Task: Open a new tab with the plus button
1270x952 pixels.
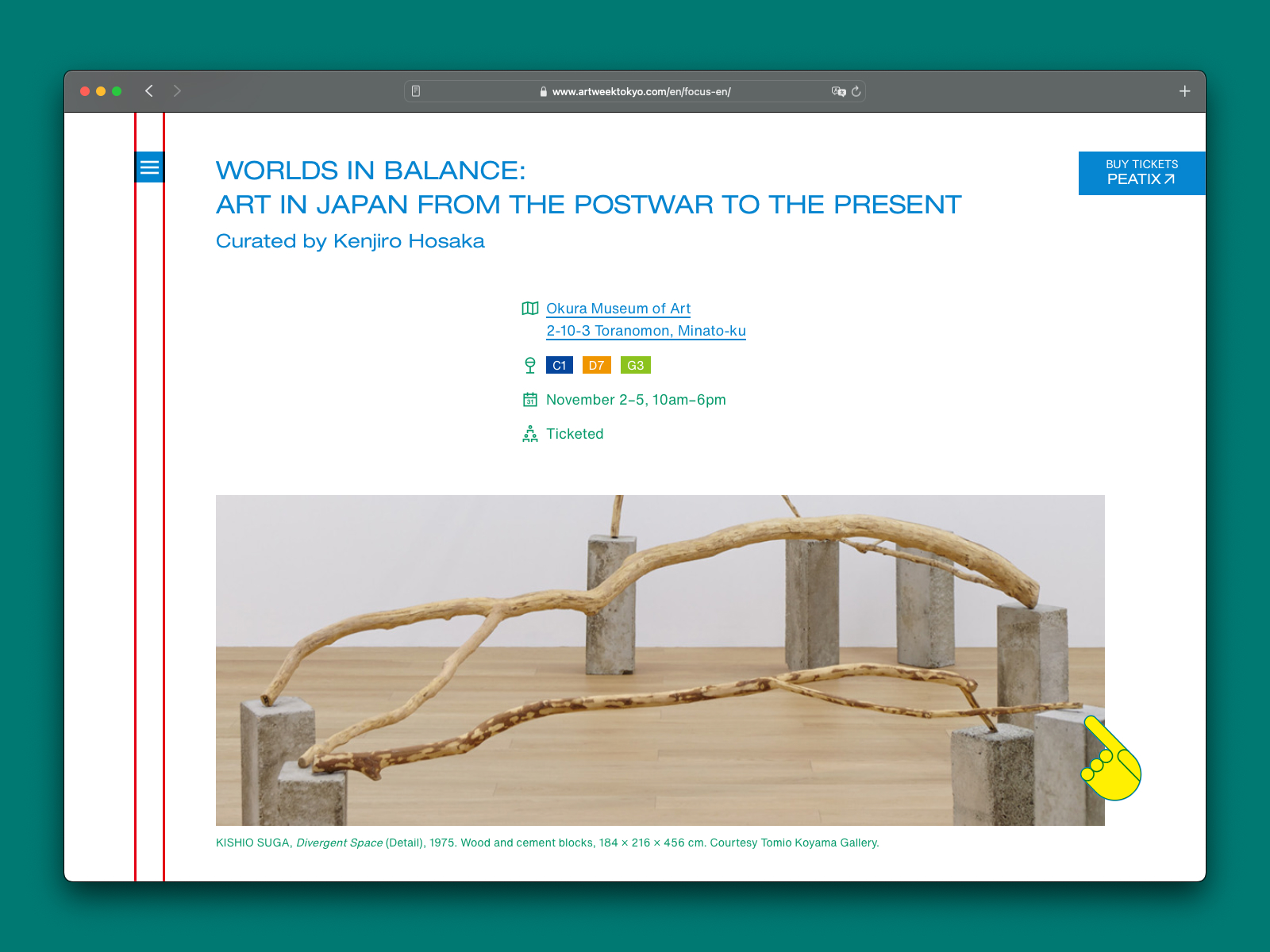Action: (x=1184, y=91)
